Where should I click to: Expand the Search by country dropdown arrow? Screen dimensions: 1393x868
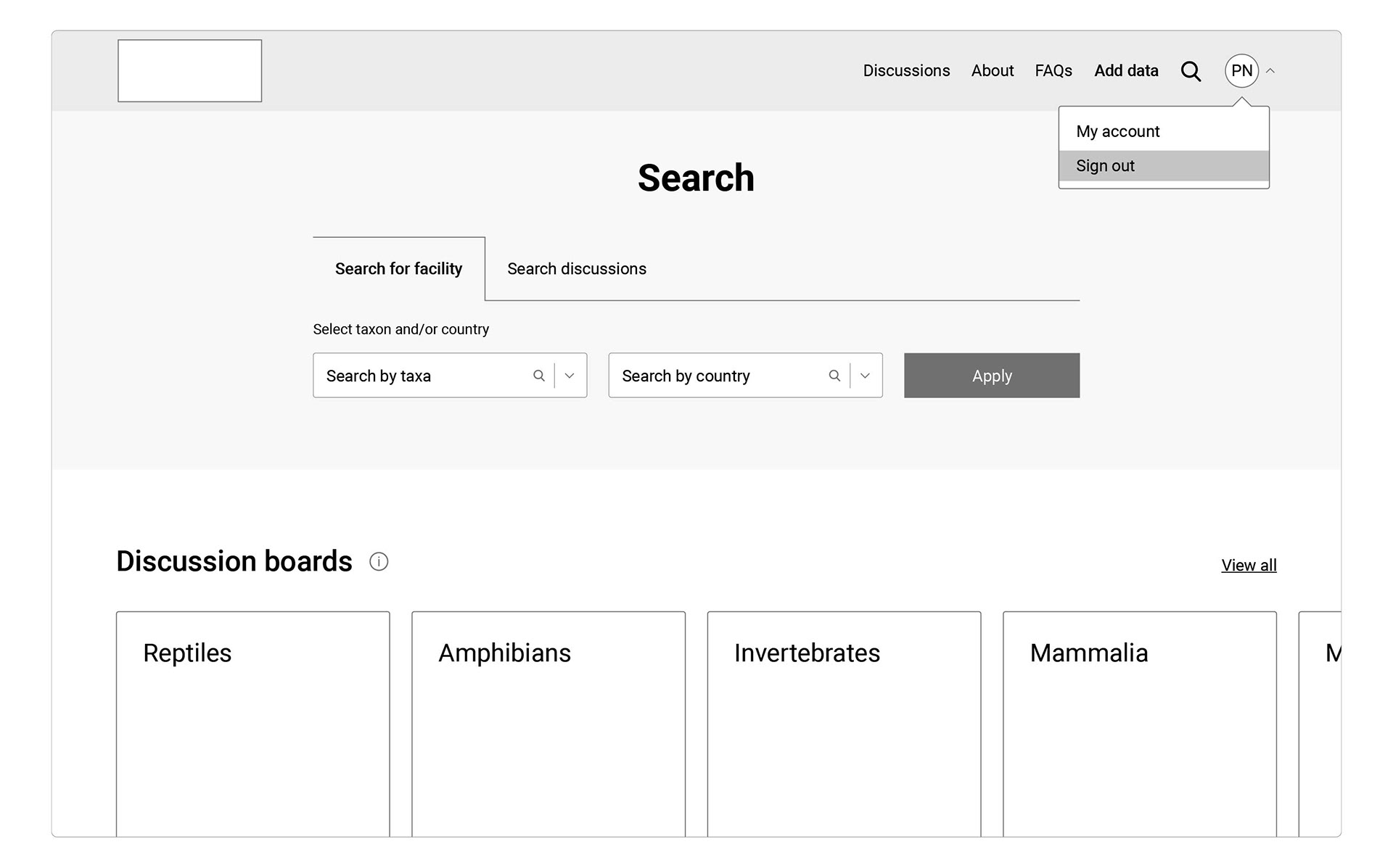pos(865,376)
